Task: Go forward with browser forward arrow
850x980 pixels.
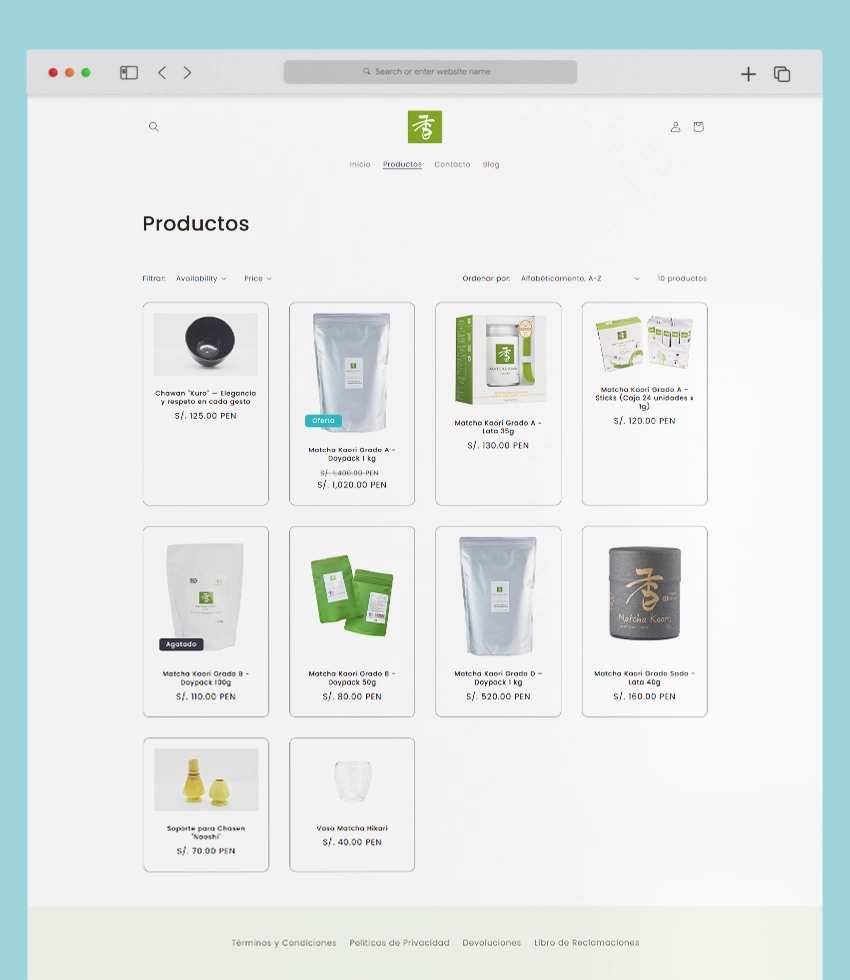Action: [187, 73]
